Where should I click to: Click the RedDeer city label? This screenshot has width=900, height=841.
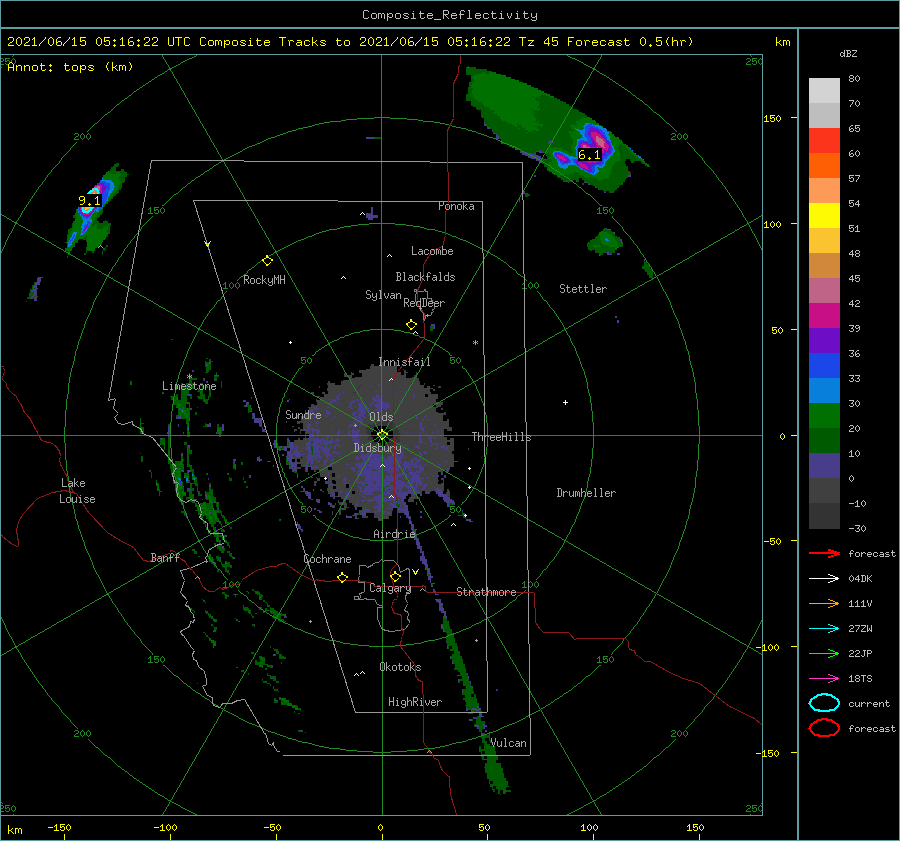[x=424, y=303]
